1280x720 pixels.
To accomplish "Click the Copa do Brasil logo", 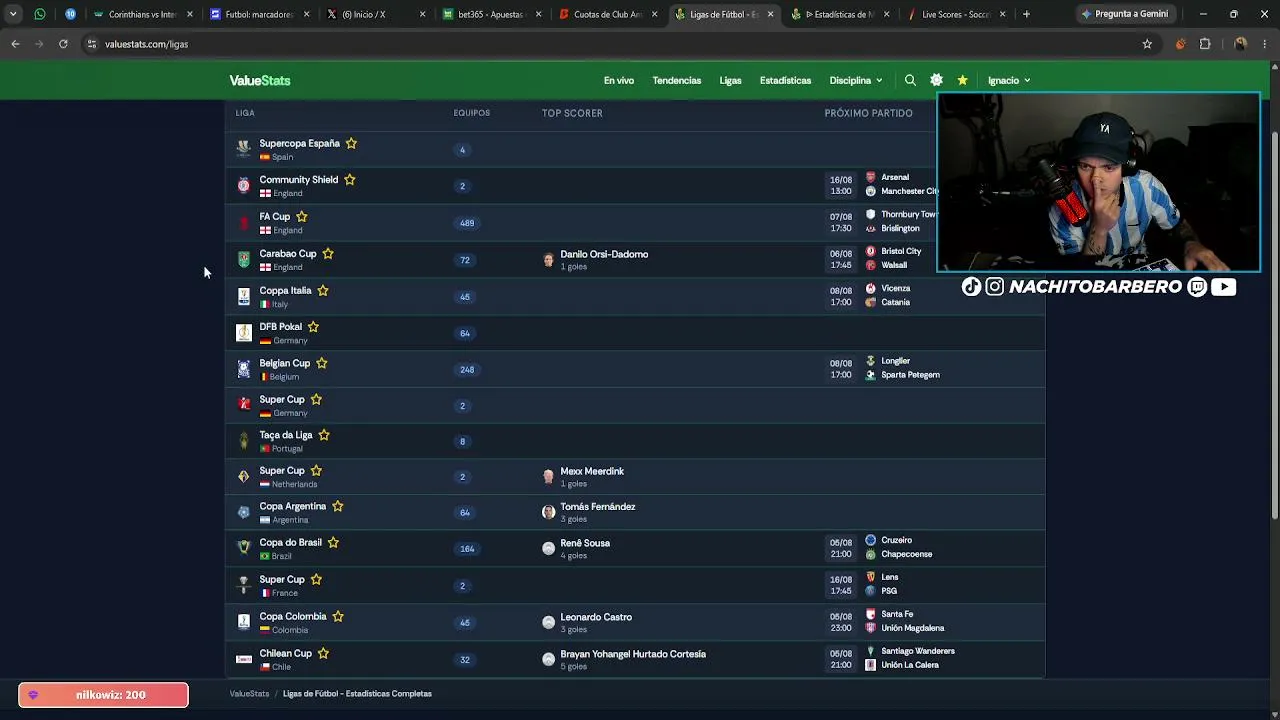I will [x=243, y=548].
